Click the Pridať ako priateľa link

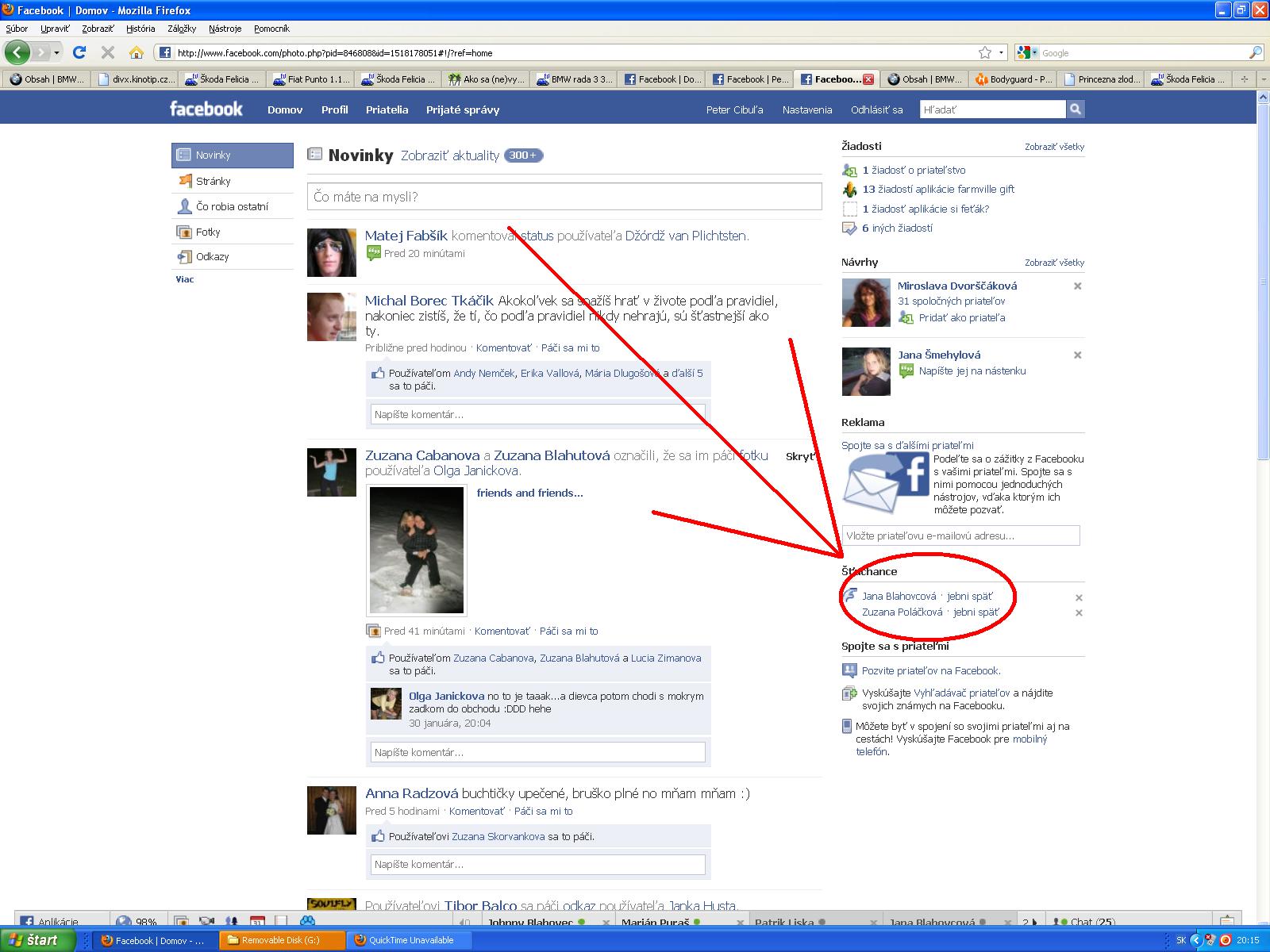(961, 317)
